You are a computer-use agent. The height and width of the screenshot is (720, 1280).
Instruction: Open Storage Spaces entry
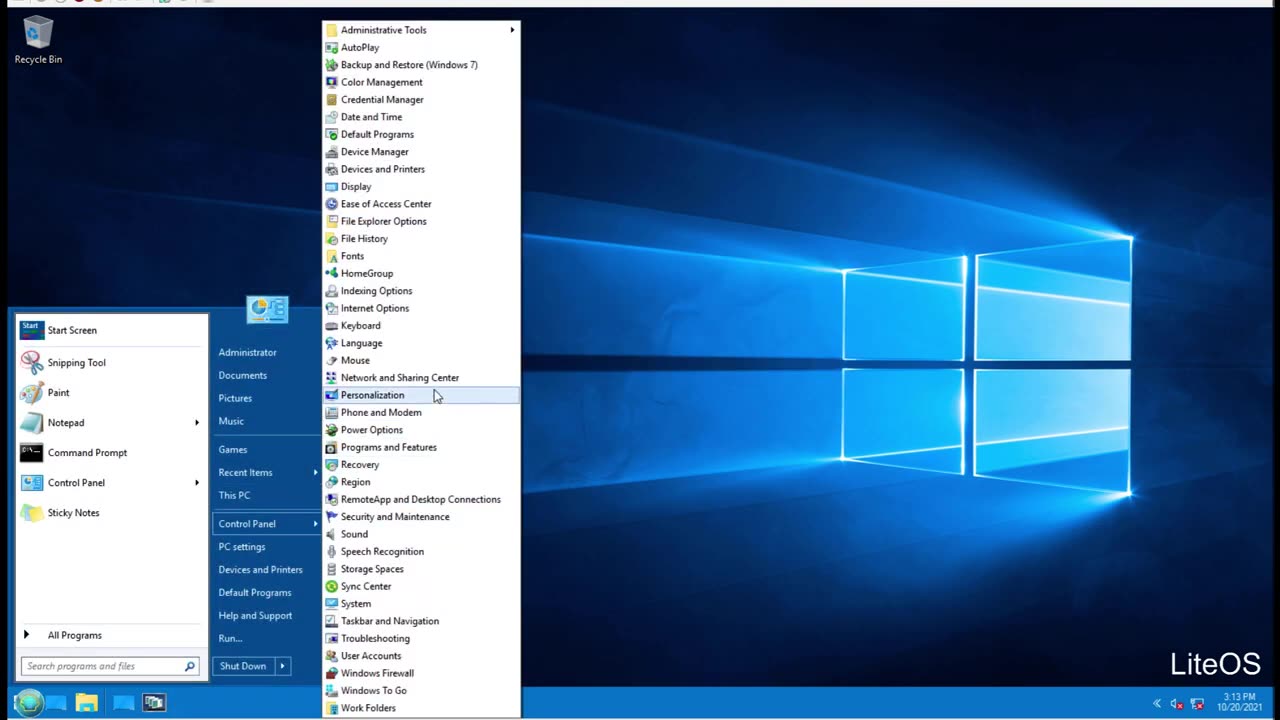point(421,569)
